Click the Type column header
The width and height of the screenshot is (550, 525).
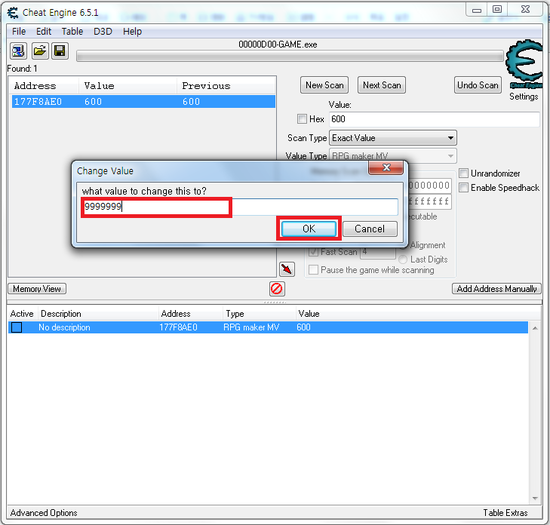click(x=235, y=314)
